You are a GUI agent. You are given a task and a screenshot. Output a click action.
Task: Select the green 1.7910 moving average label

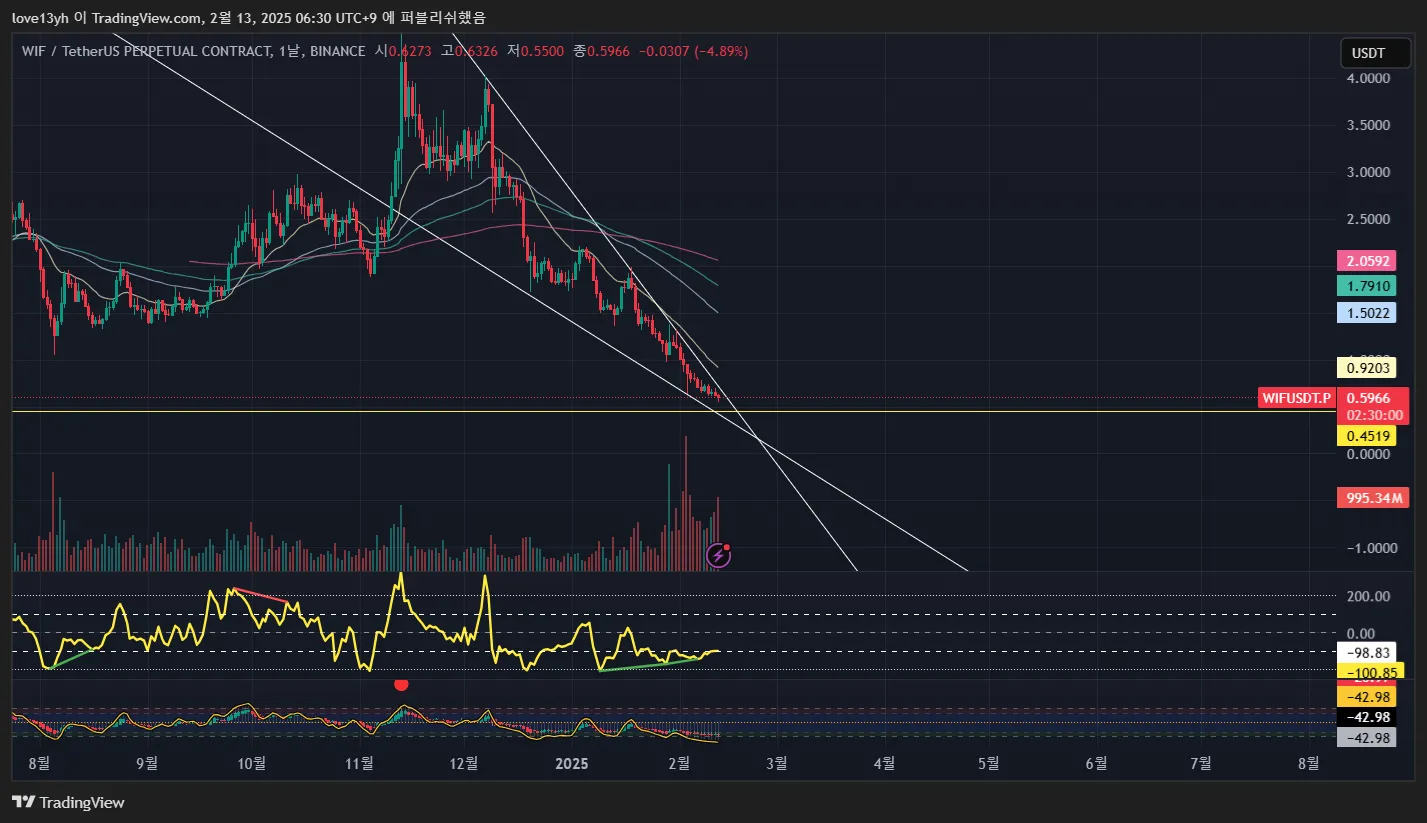tap(1366, 286)
